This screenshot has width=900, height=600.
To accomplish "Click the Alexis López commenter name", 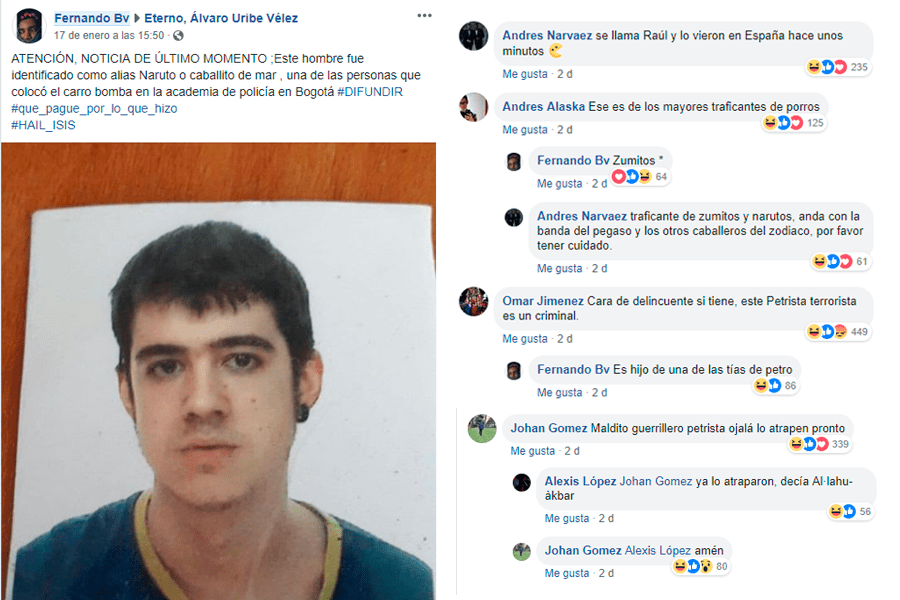I will pyautogui.click(x=580, y=481).
